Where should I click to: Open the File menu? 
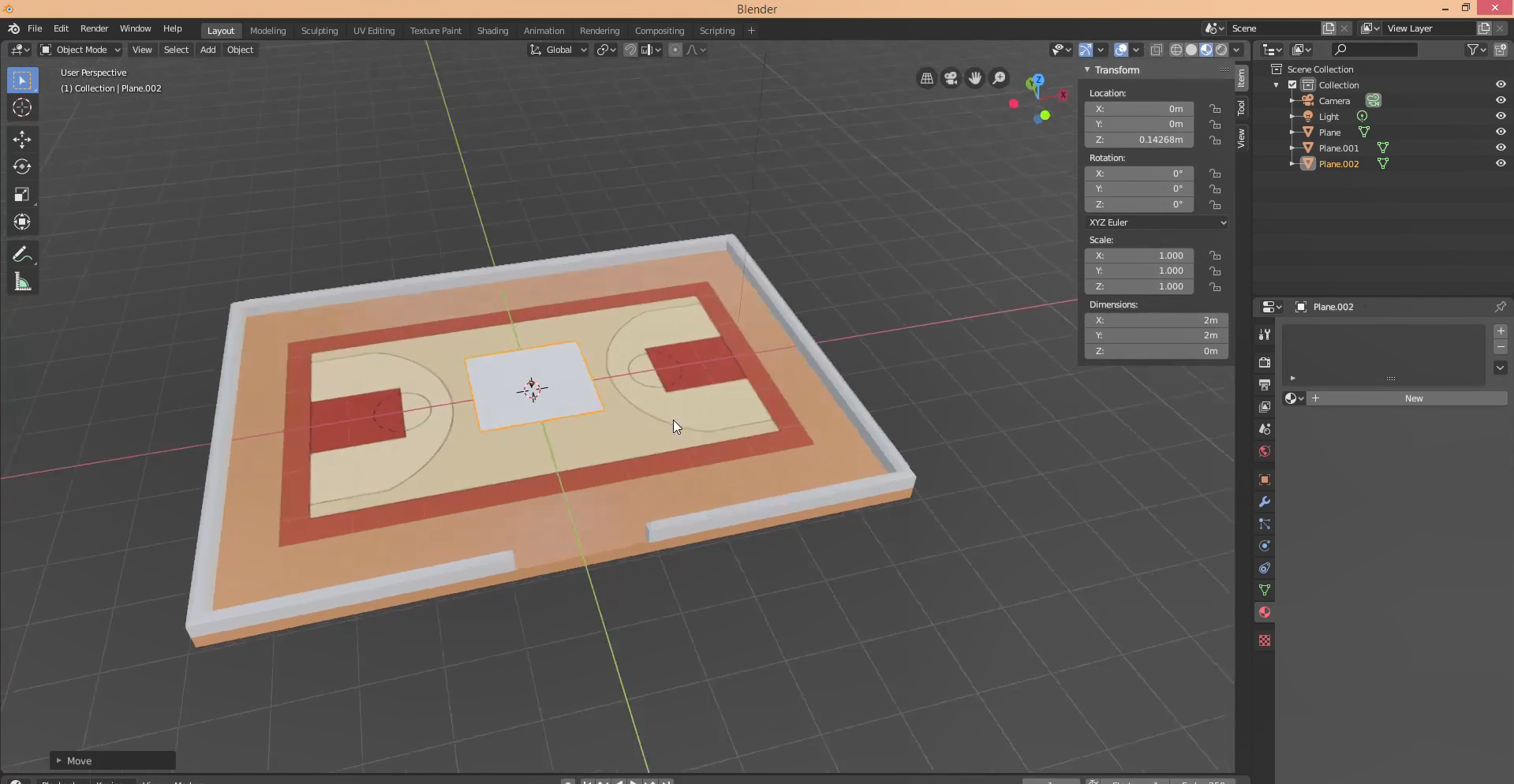pos(35,28)
